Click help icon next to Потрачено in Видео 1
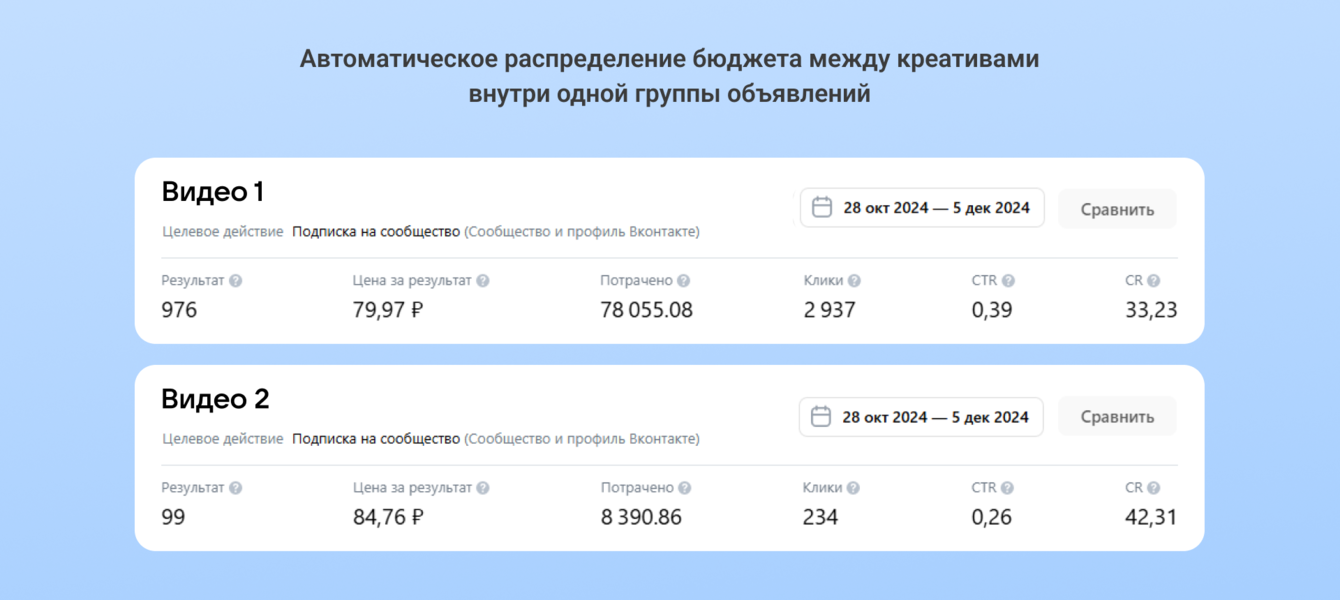 pyautogui.click(x=684, y=281)
